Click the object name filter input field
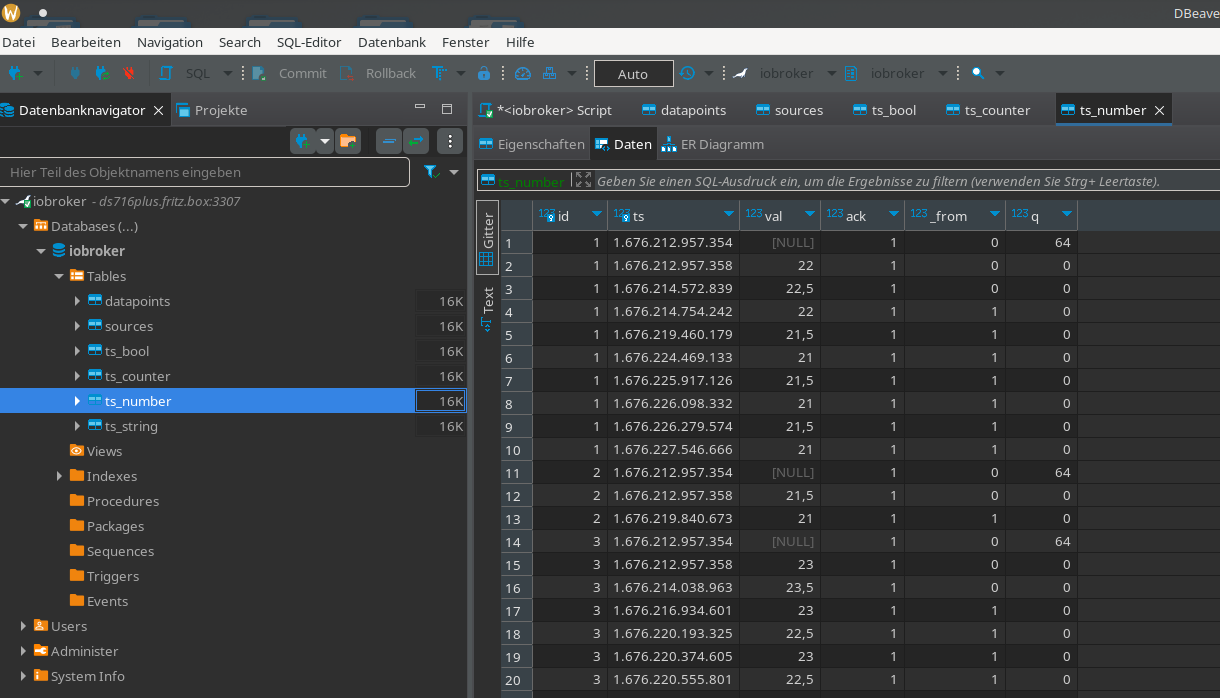This screenshot has height=698, width=1220. pyautogui.click(x=205, y=172)
